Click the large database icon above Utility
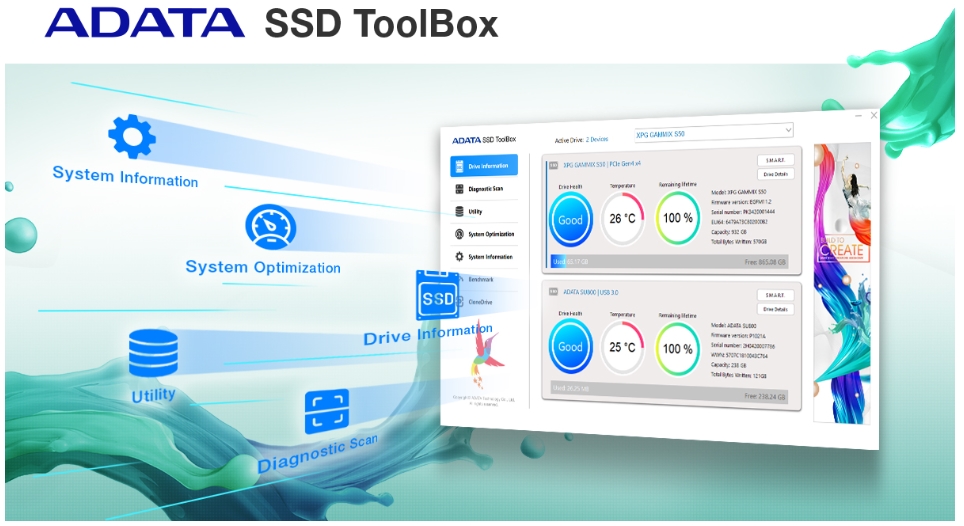 pos(153,353)
